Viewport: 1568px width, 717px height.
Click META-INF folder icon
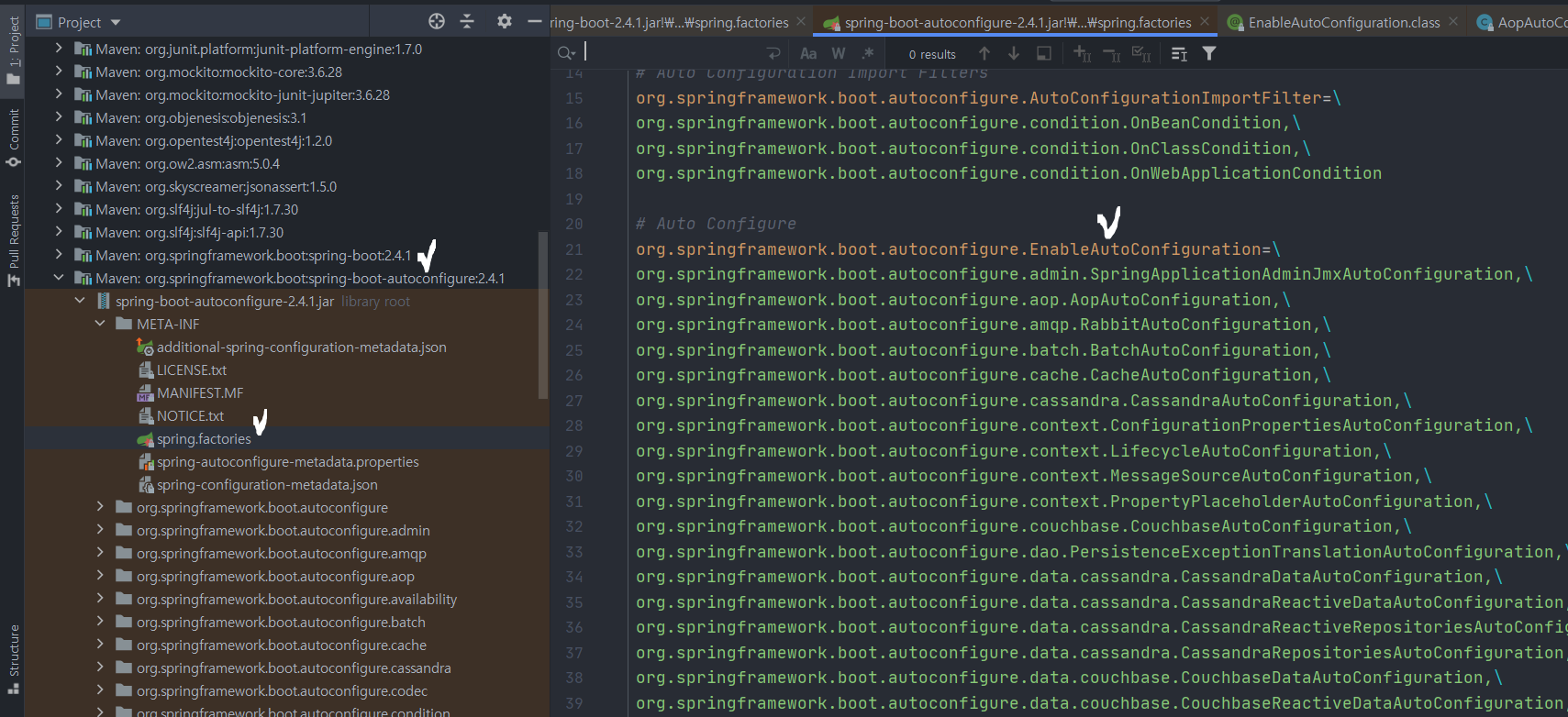click(x=124, y=324)
